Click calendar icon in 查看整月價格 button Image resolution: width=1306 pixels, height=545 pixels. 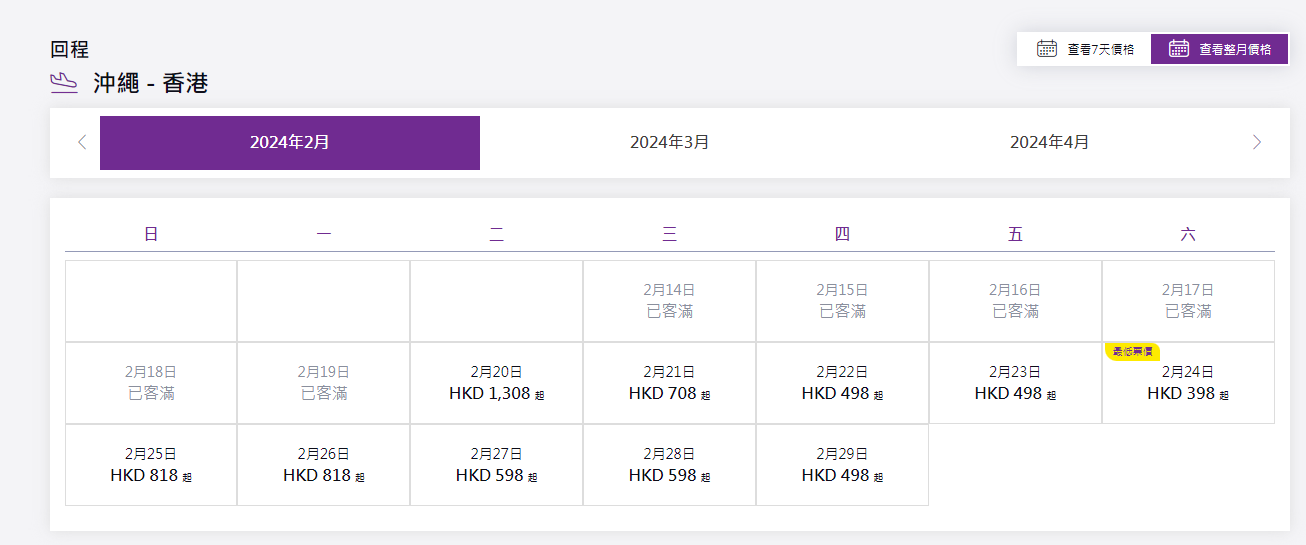[x=1179, y=49]
